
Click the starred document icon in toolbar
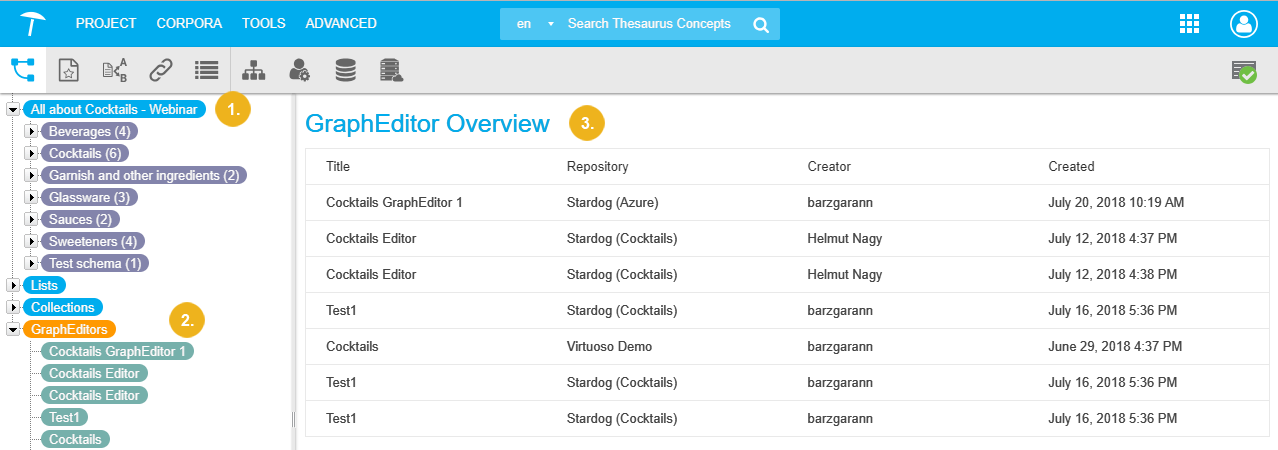point(68,70)
